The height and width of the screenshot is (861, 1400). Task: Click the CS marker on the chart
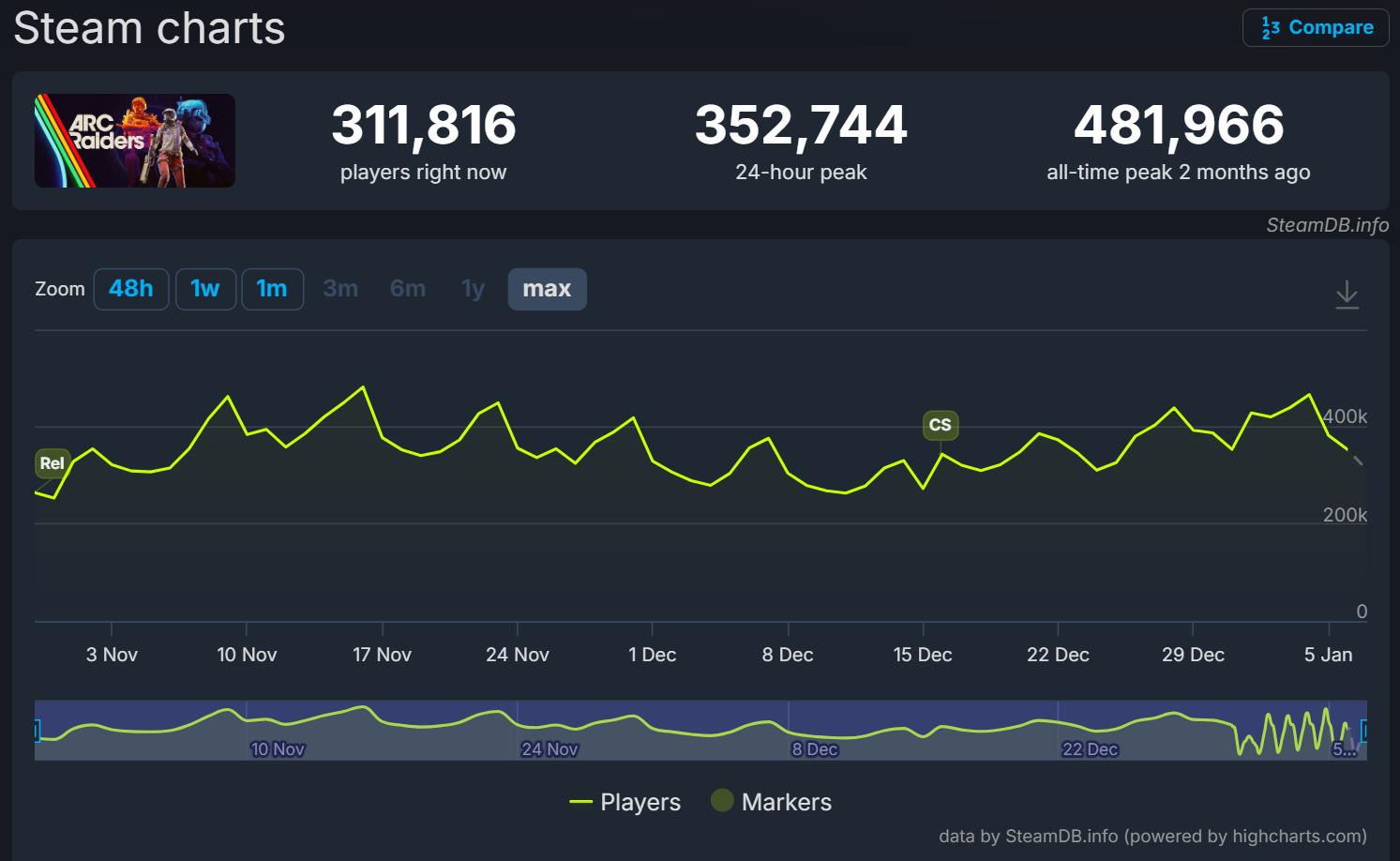(x=940, y=425)
